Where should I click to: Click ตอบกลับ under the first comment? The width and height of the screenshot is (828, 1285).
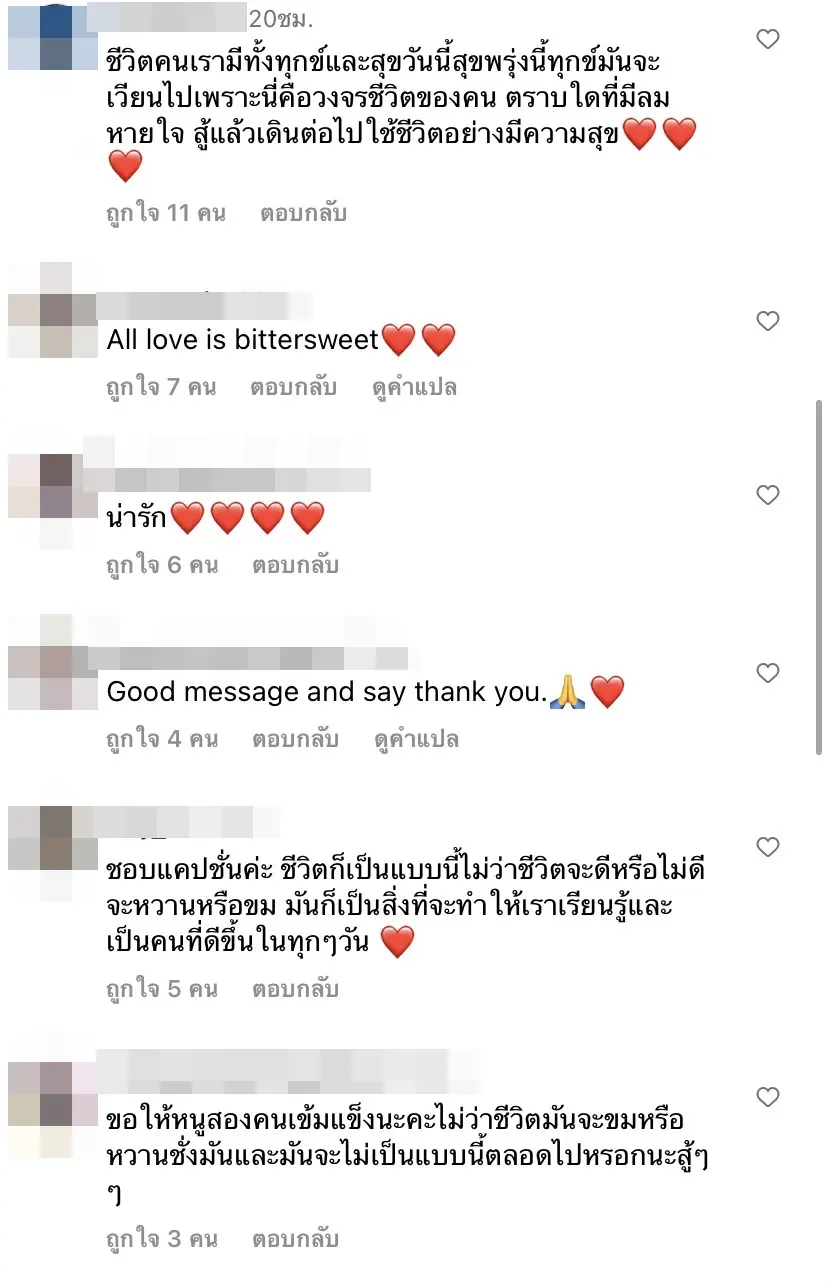(303, 213)
